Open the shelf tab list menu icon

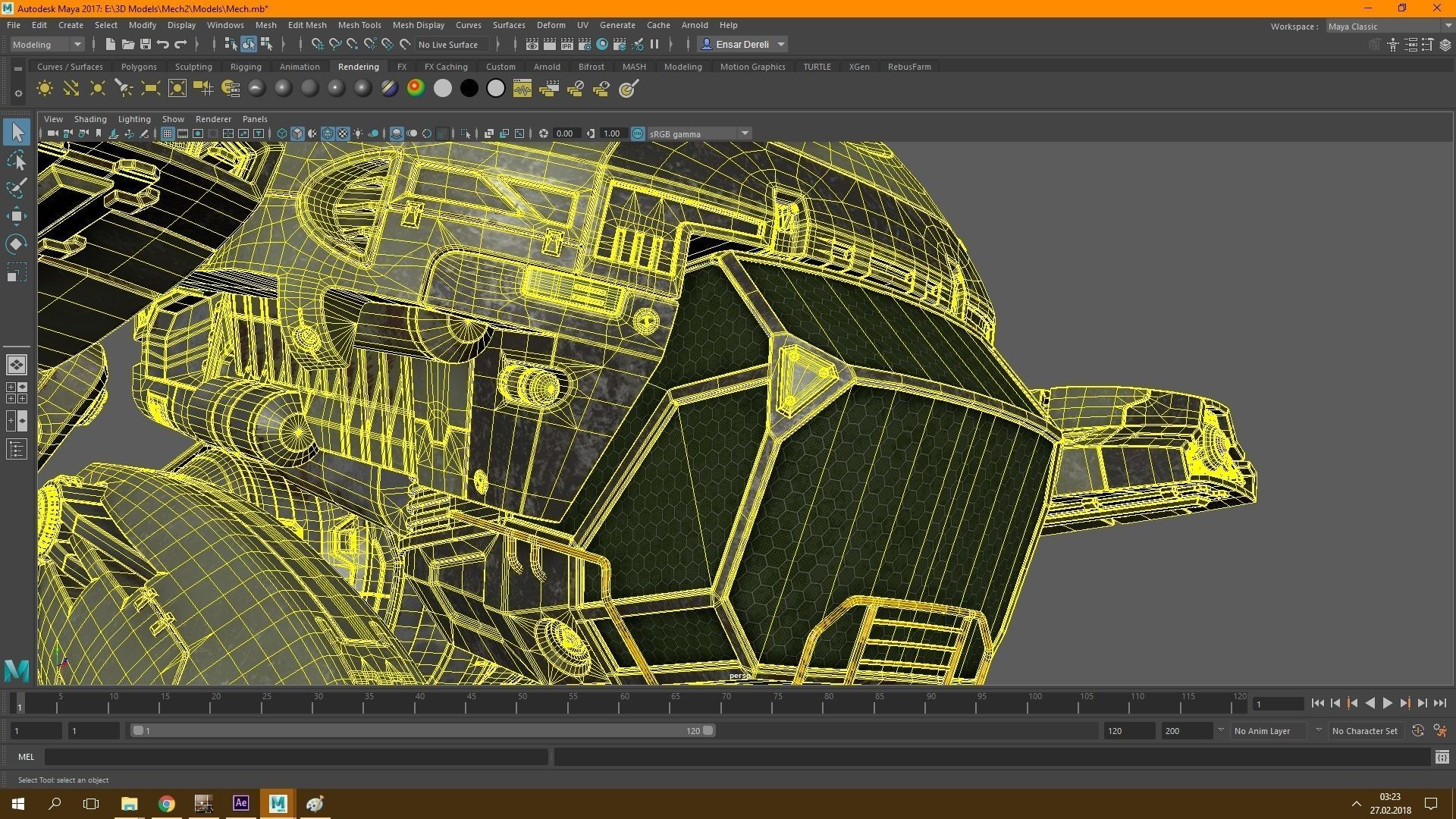click(x=17, y=68)
